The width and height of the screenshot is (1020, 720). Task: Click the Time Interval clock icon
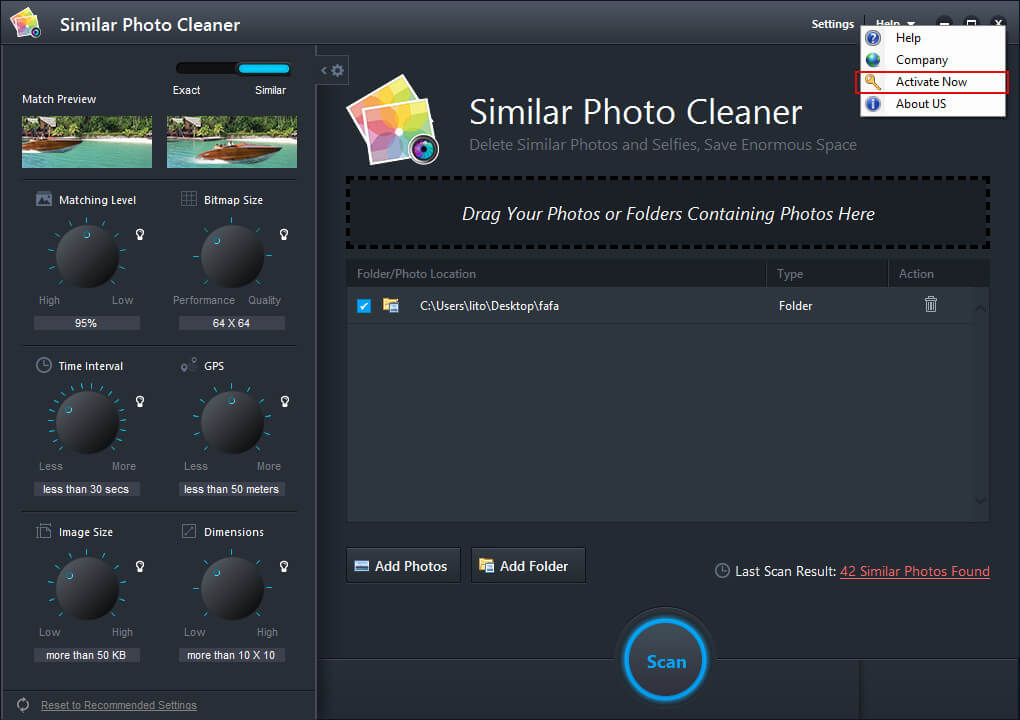[x=44, y=365]
